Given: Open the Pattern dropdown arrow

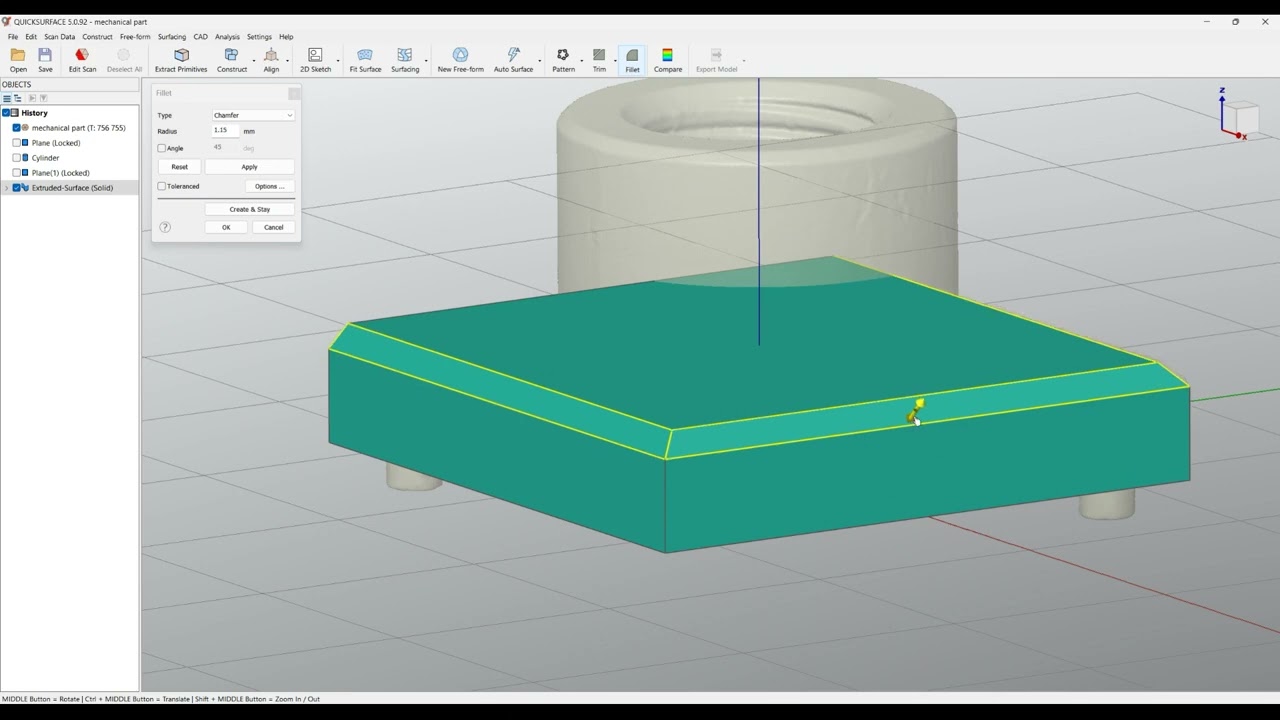Looking at the screenshot, I should pyautogui.click(x=581, y=60).
